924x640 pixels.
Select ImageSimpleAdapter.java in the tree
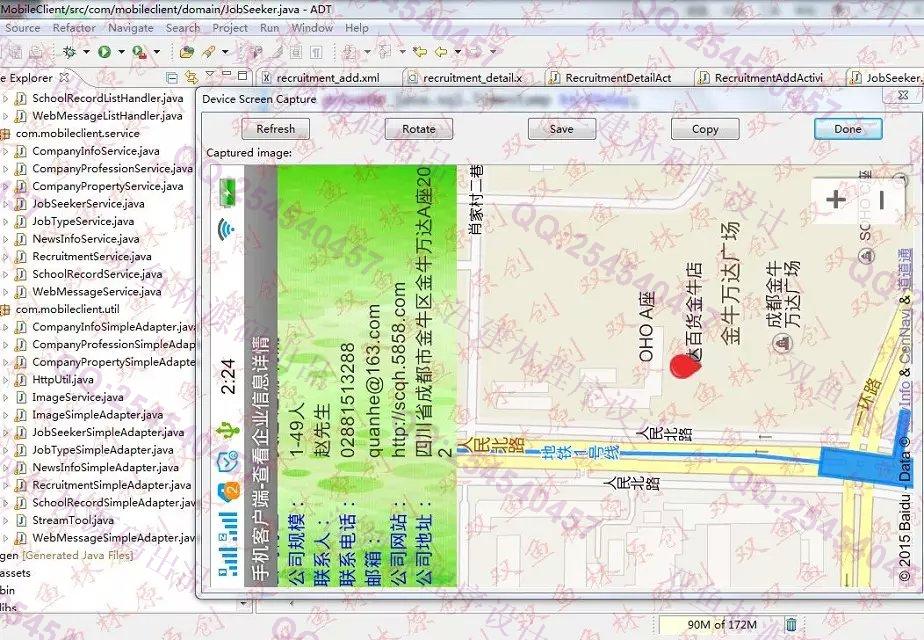point(98,415)
